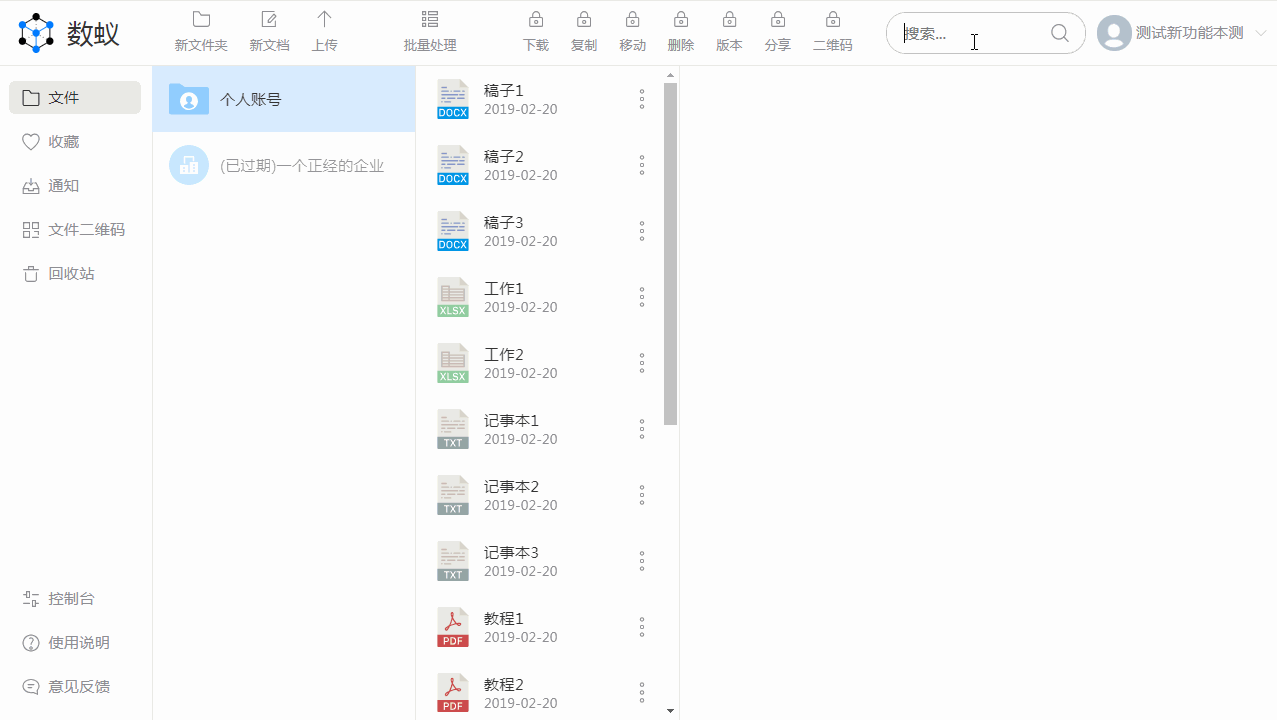The image size is (1277, 720).
Task: Open the 工作1 XLSX file
Action: [540, 297]
